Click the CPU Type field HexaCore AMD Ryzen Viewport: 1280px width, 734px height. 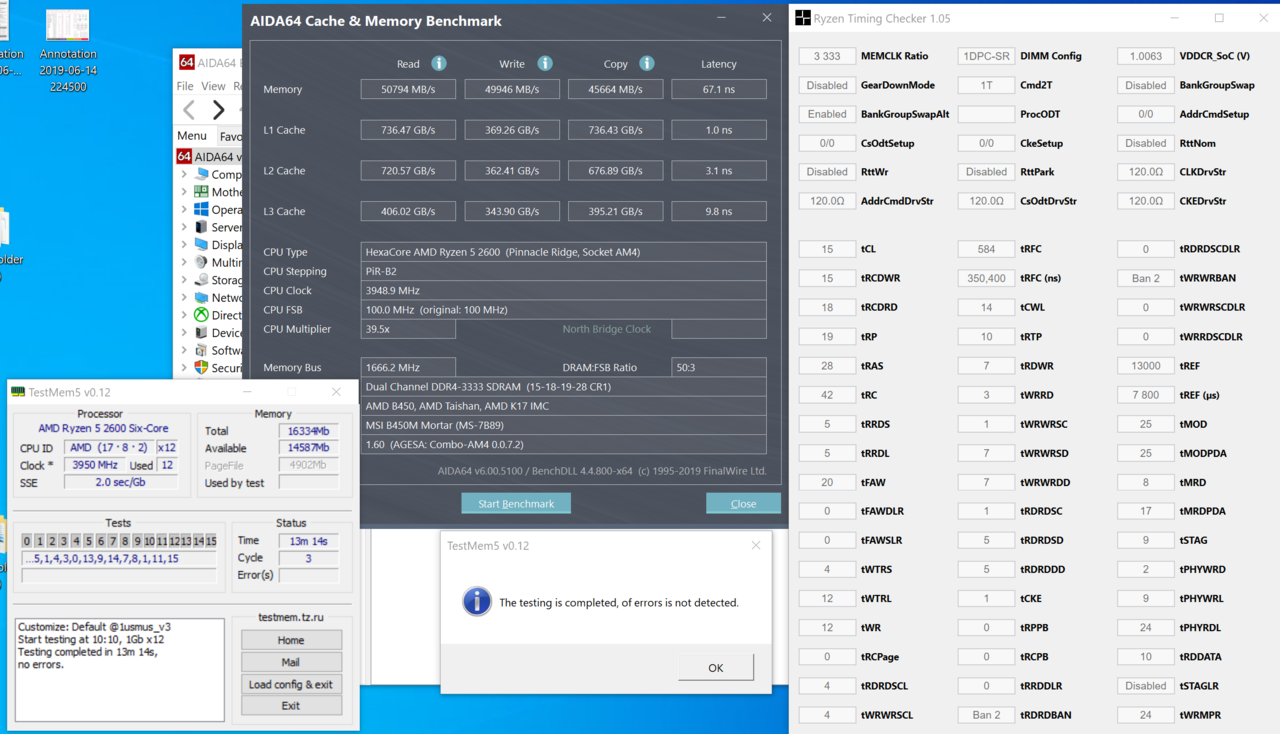point(564,252)
